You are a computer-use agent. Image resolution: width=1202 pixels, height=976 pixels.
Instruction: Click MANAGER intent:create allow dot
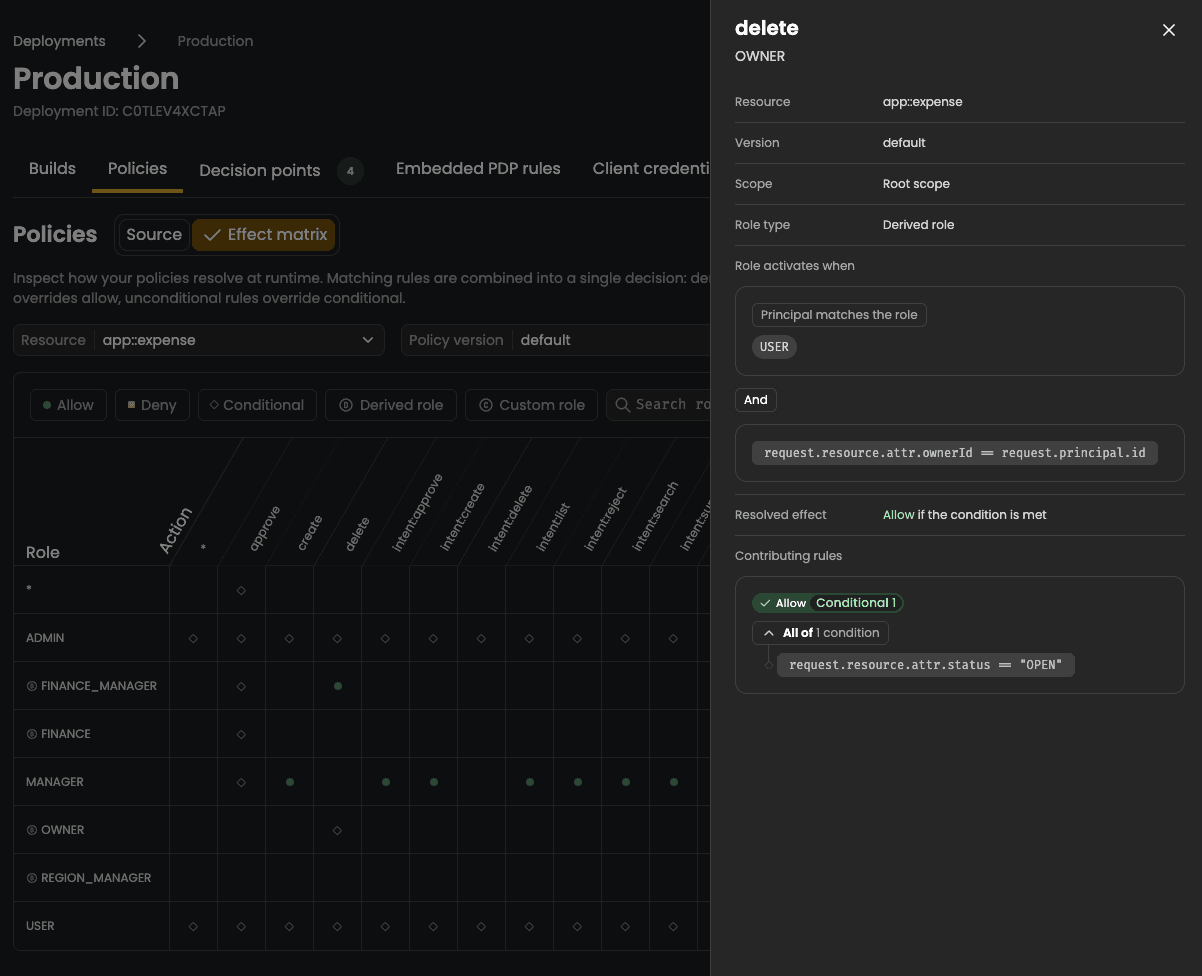[434, 782]
